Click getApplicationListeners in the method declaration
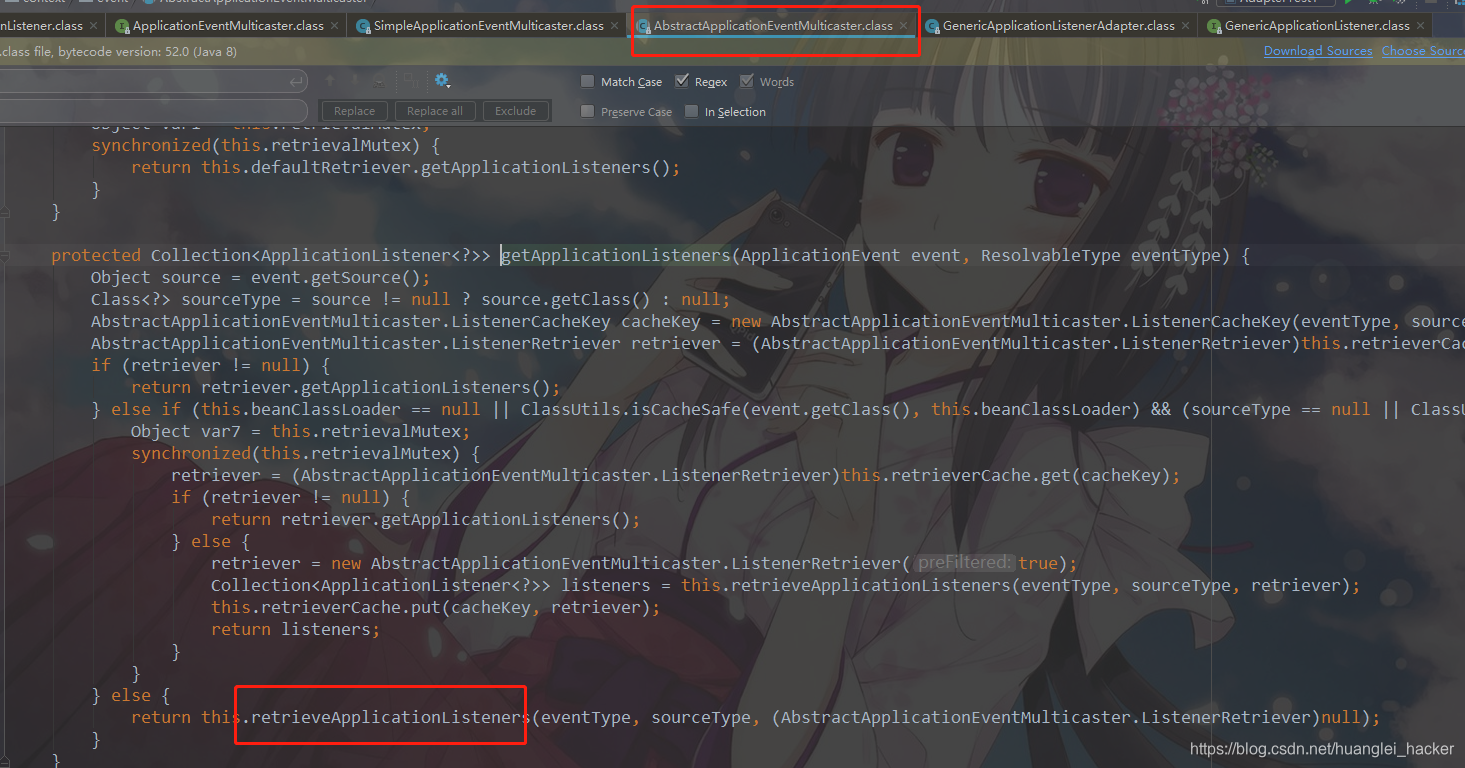This screenshot has height=768, width=1465. click(616, 256)
